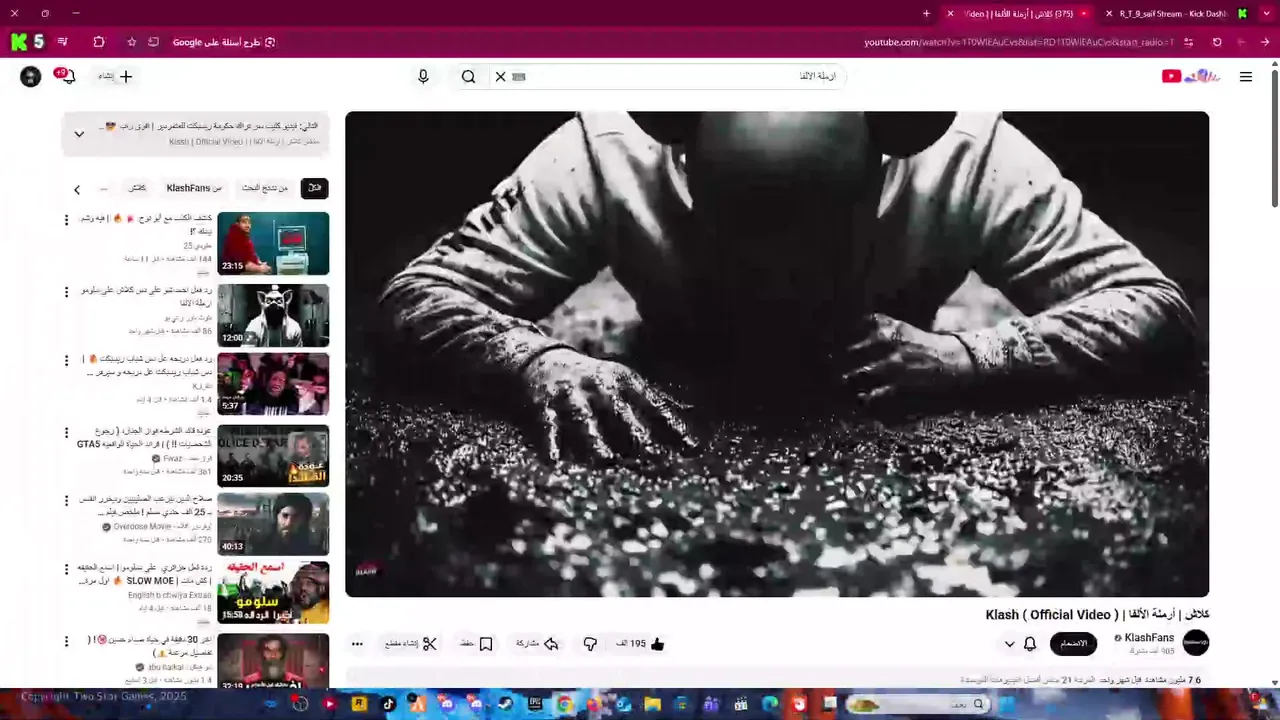
Task: Click the bookmark star in address bar
Action: tap(131, 42)
